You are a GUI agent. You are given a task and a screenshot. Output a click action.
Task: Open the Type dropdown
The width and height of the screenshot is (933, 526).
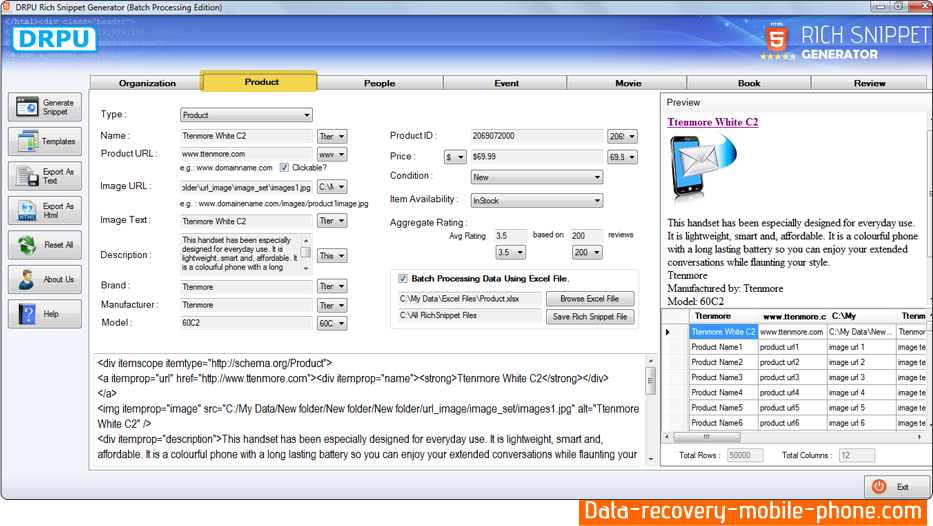246,115
